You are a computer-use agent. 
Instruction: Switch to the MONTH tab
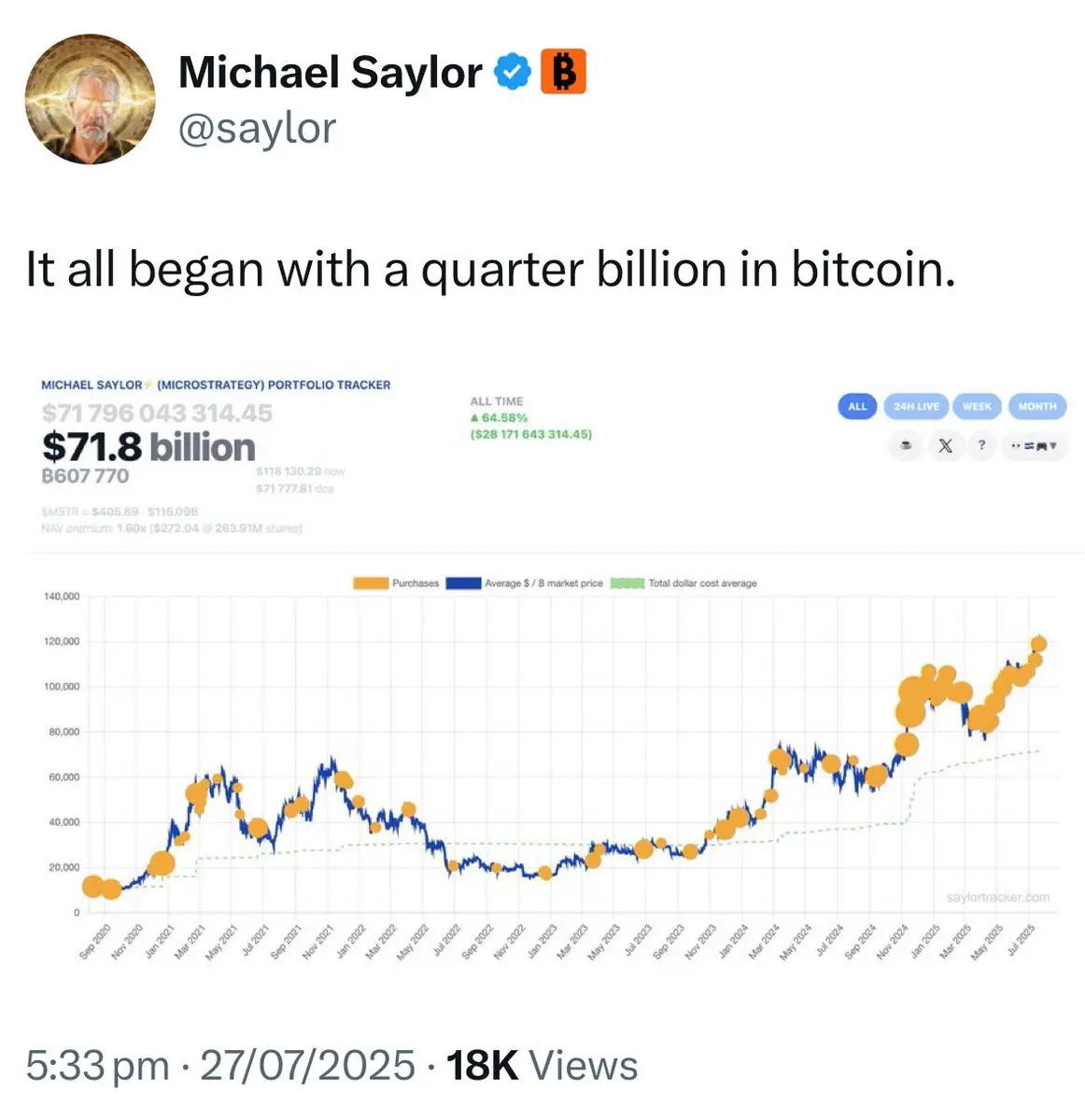1036,406
